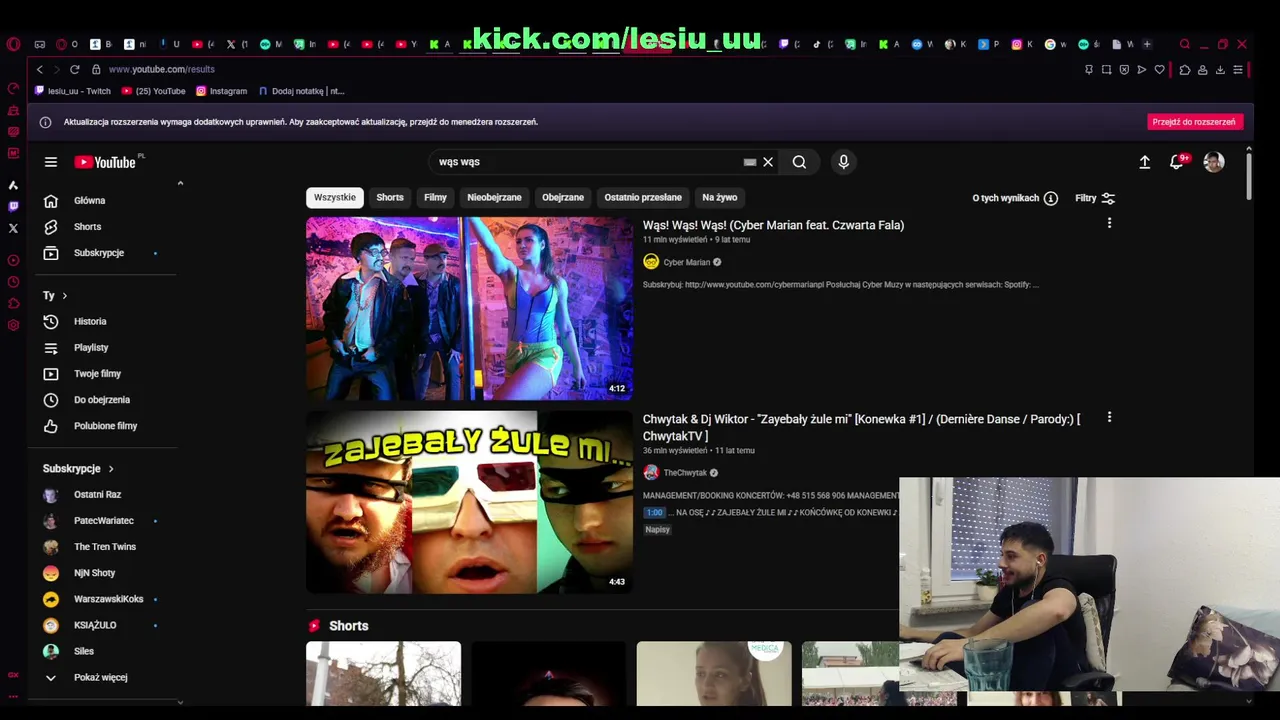Go back with the browser back arrow

[x=40, y=69]
